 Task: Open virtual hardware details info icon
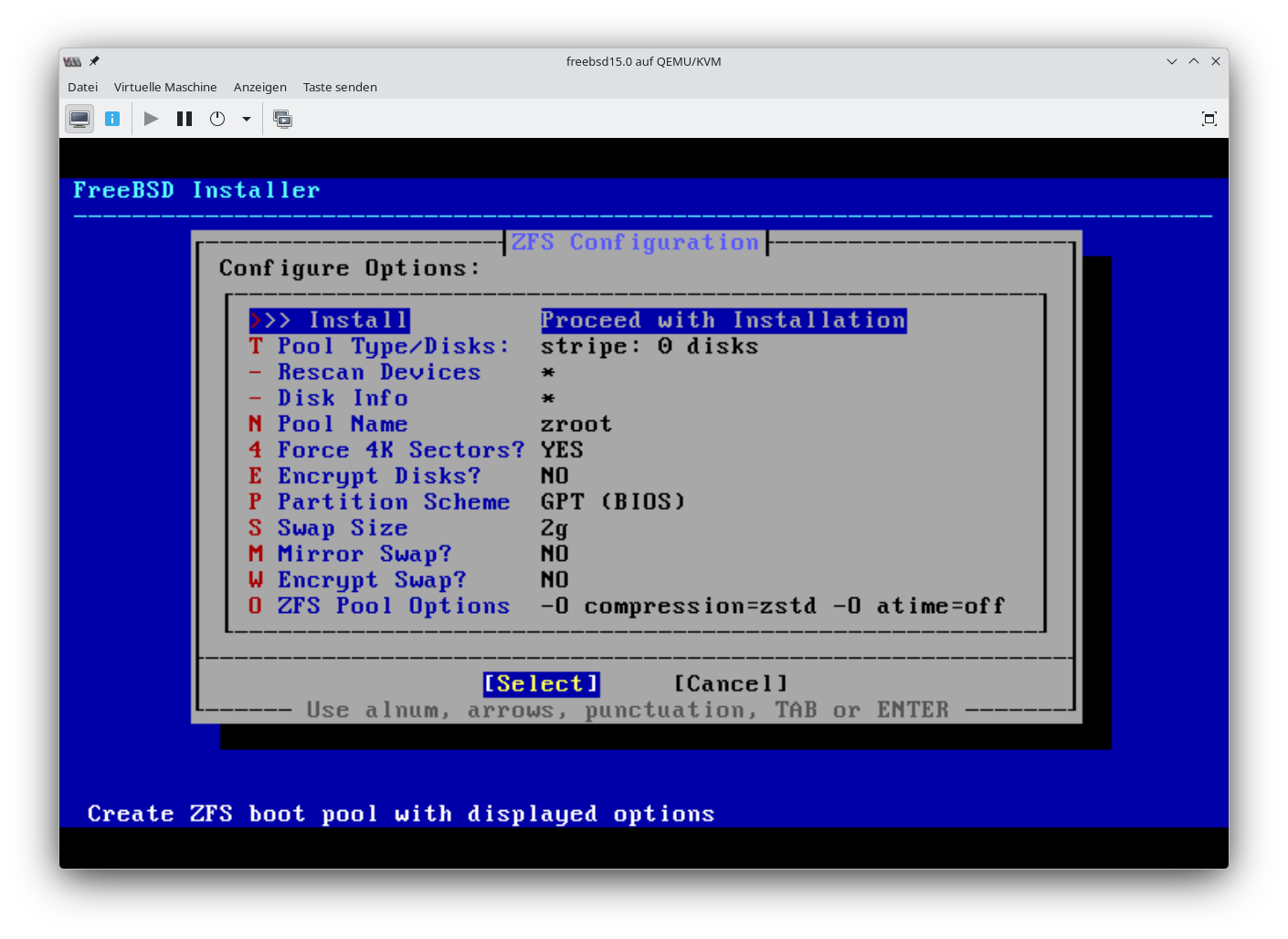(x=112, y=119)
